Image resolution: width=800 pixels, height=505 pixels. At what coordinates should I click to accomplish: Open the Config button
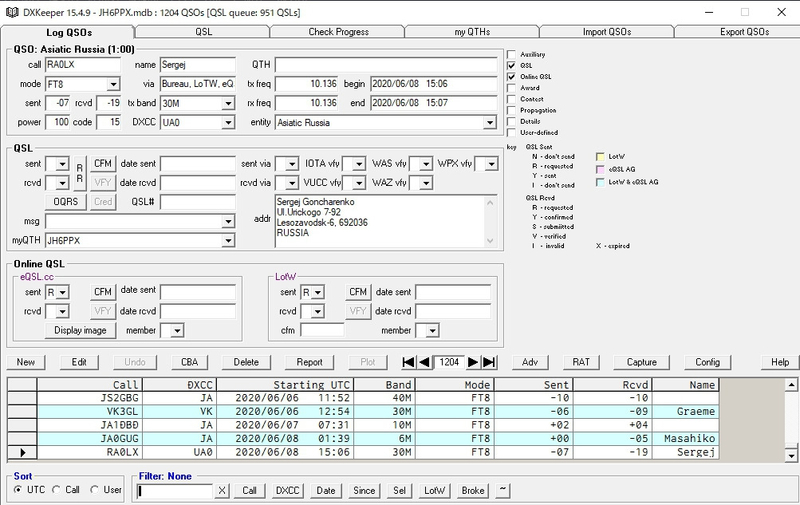pos(707,362)
